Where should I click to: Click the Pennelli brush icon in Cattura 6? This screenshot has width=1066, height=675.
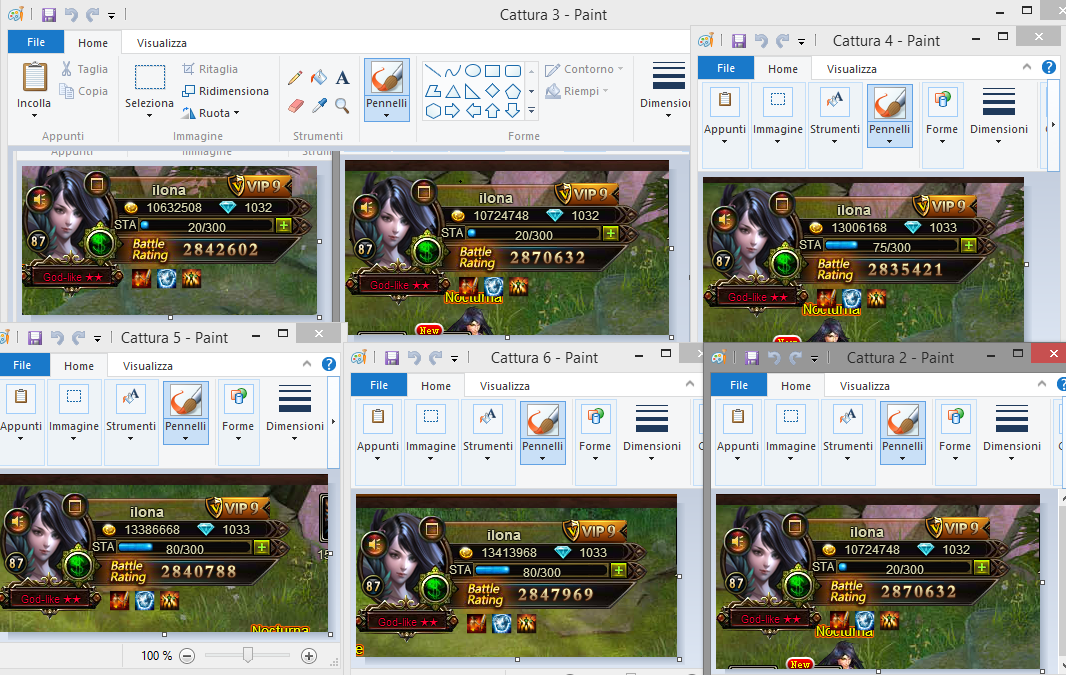pos(542,418)
